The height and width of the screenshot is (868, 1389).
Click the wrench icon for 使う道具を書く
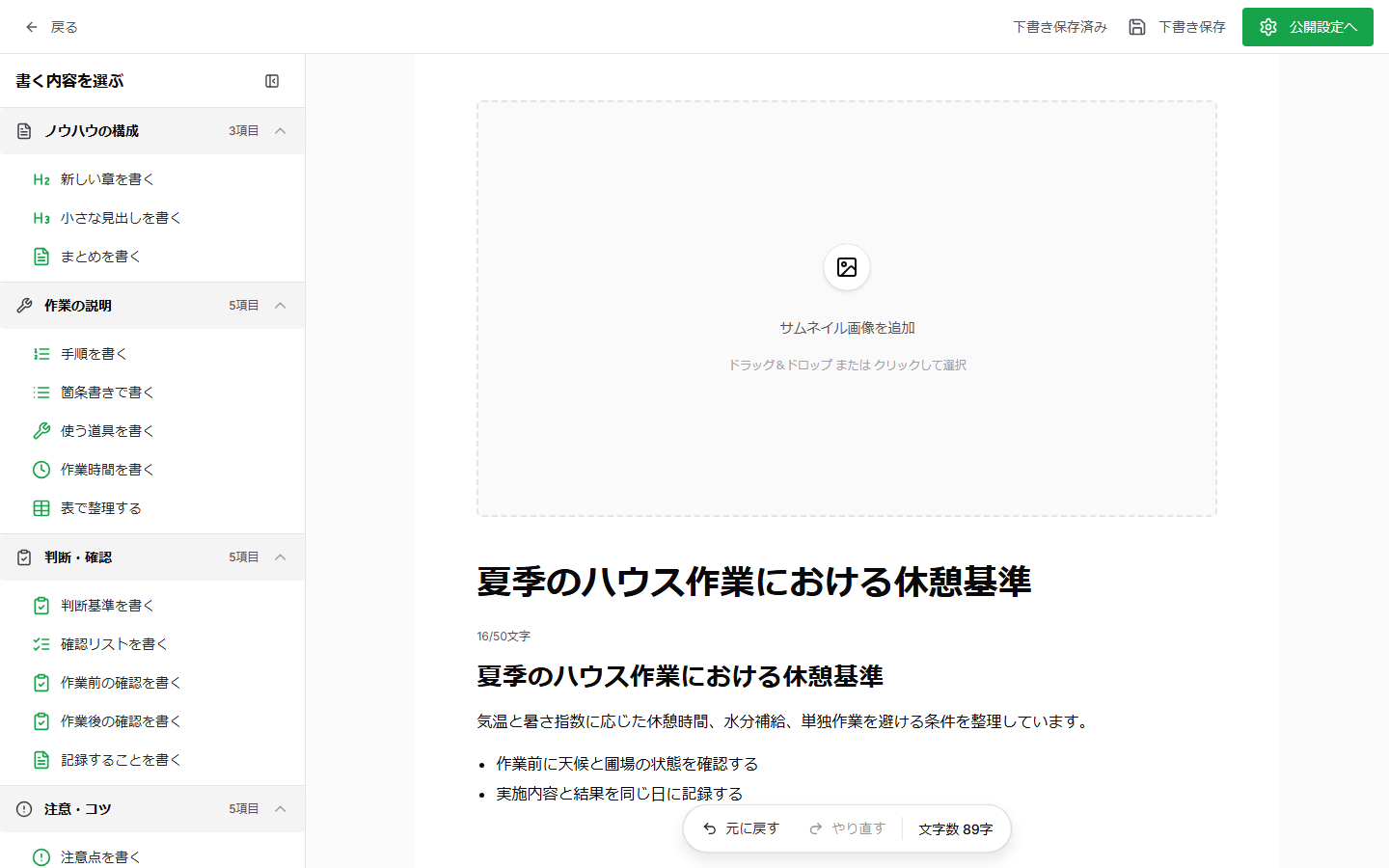[41, 431]
